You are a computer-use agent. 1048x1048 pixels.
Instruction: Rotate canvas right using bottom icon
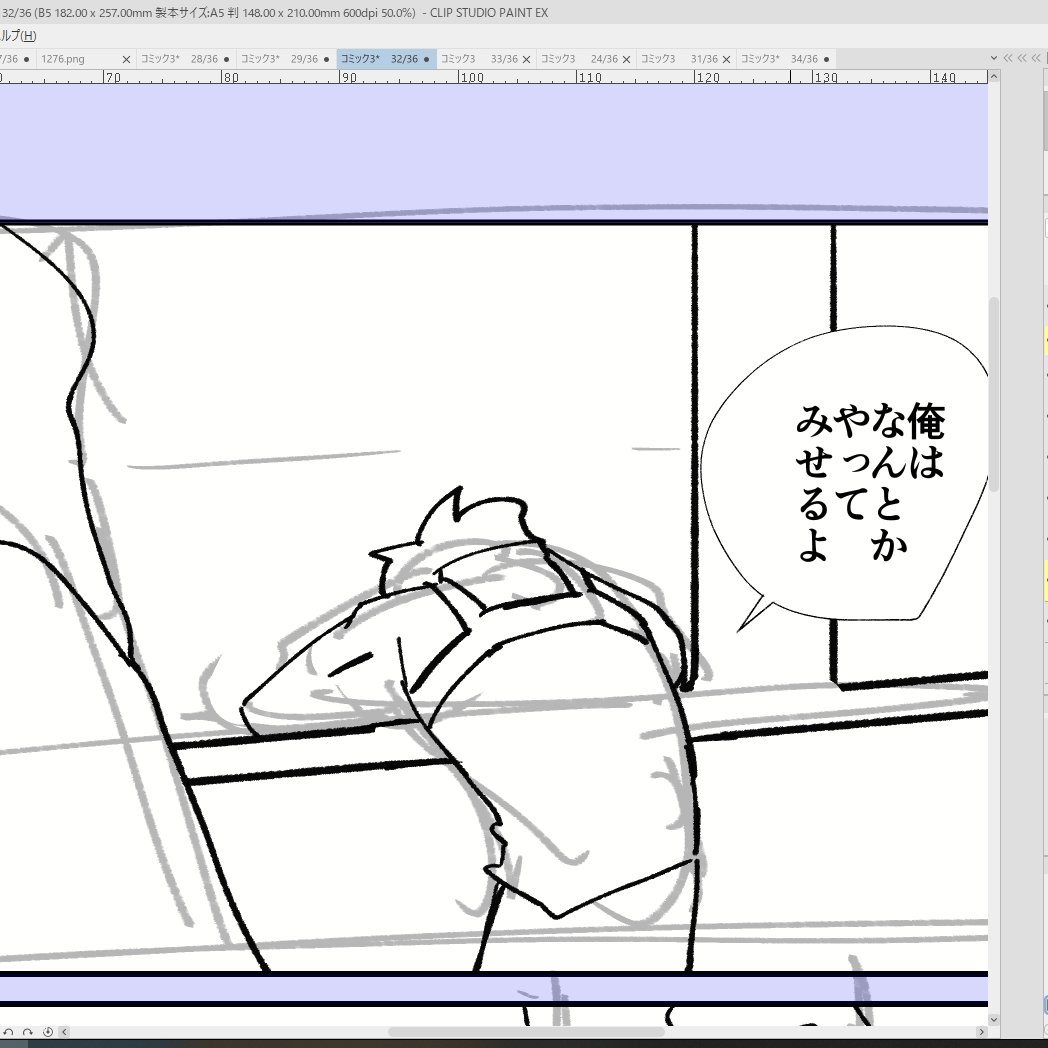(x=27, y=1032)
